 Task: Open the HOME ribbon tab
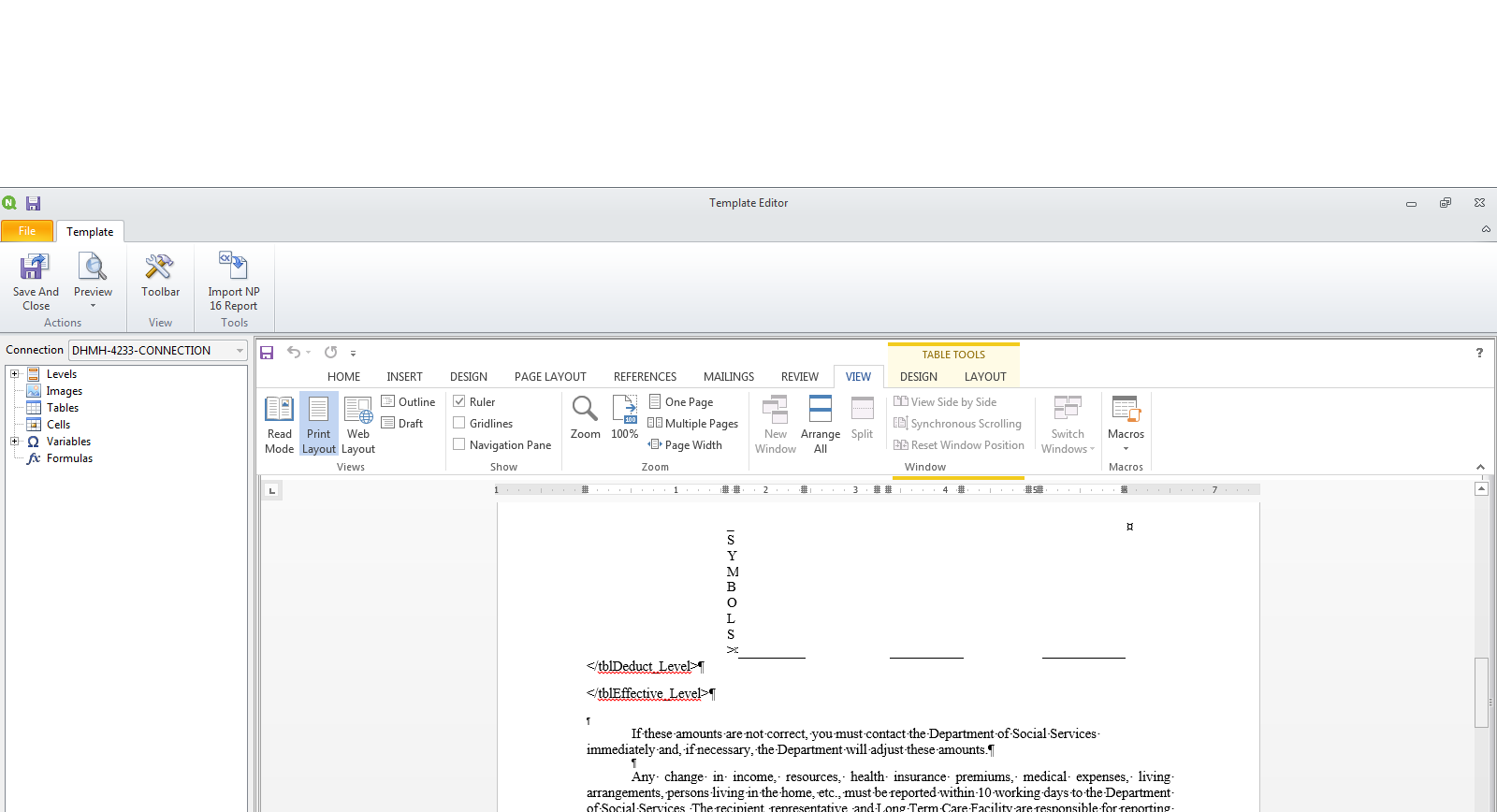click(343, 377)
